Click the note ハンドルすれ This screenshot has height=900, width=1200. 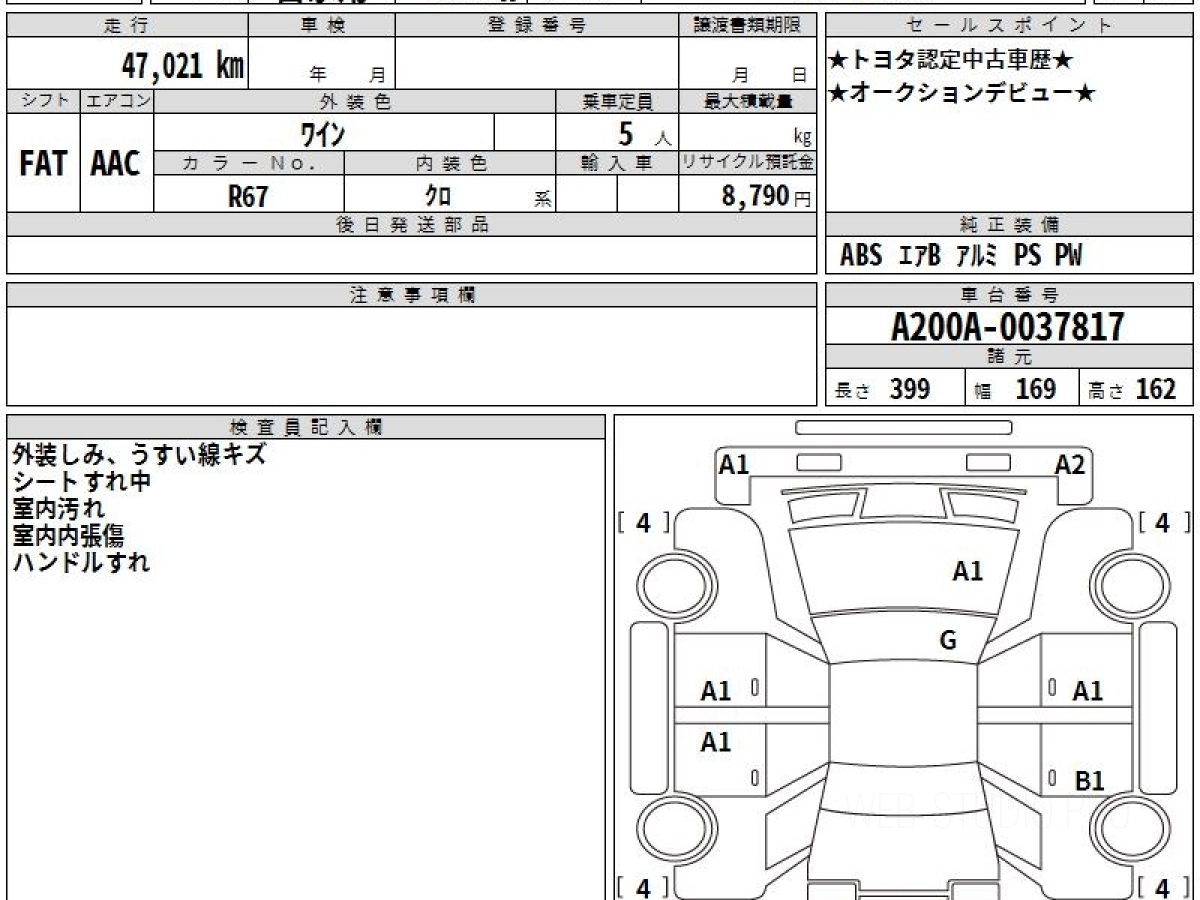tap(81, 562)
